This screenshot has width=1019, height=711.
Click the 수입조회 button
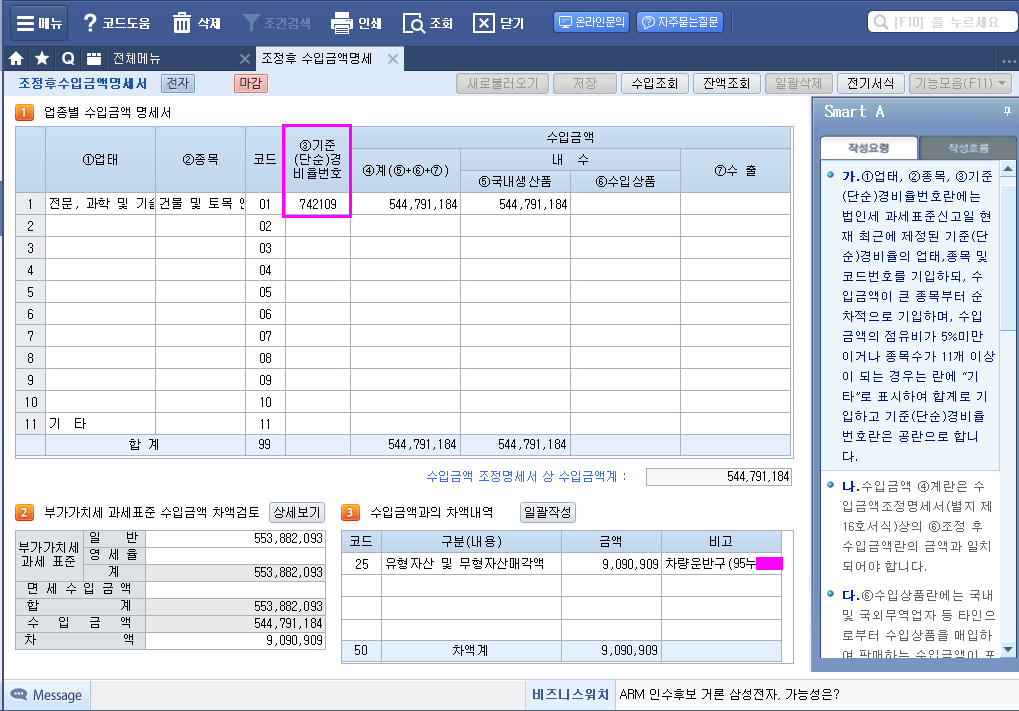655,84
